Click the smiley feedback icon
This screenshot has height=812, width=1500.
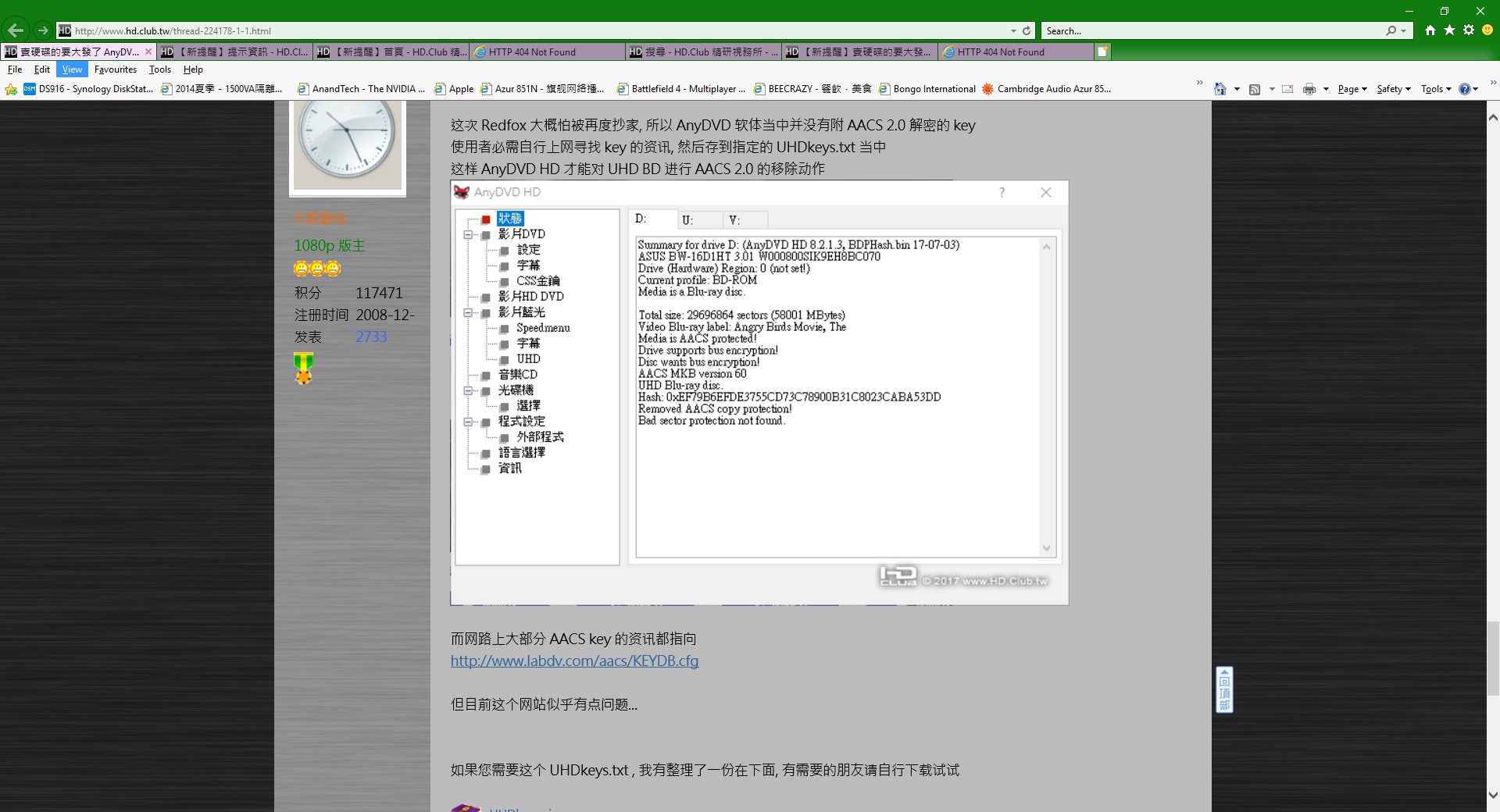tap(1487, 30)
